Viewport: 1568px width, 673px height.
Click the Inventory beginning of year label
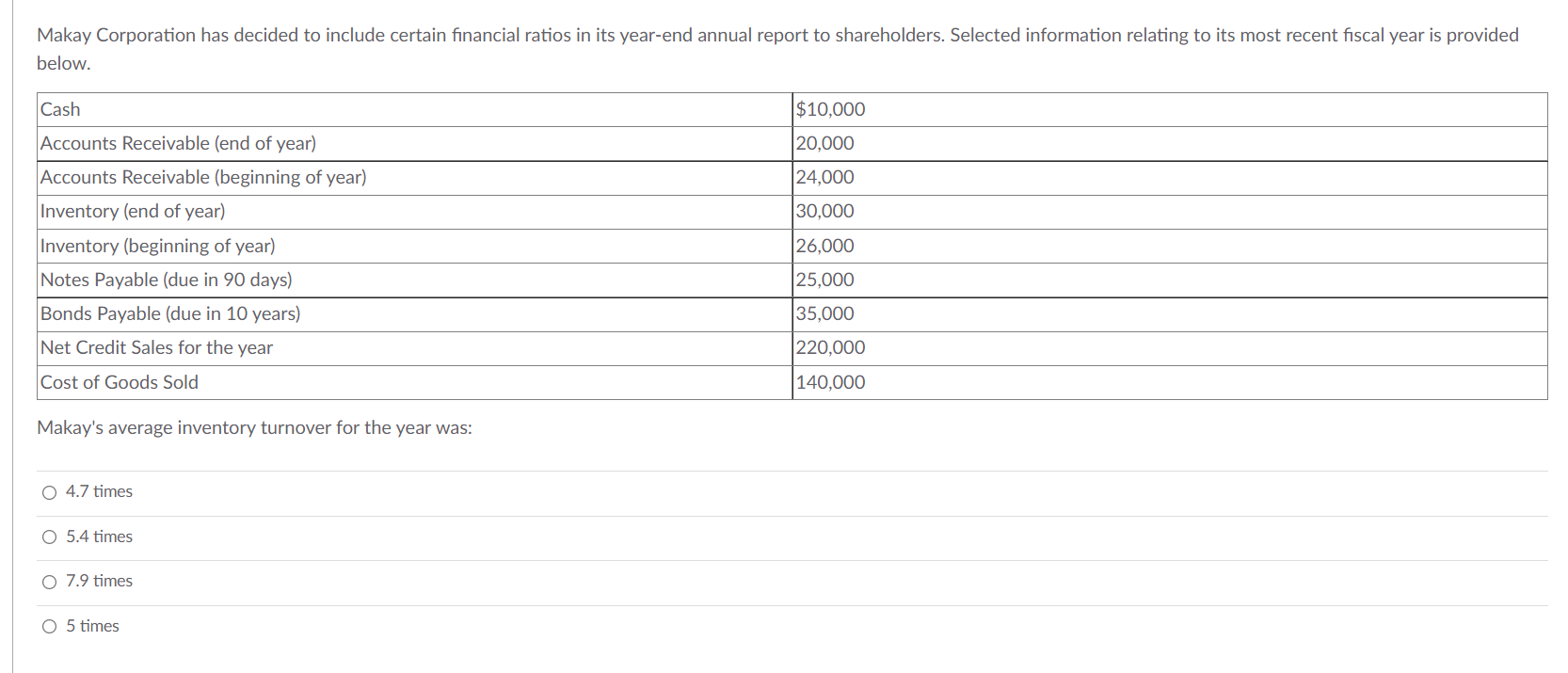coord(156,246)
